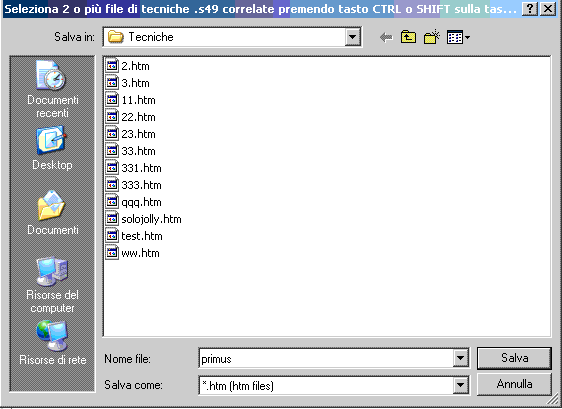The height and width of the screenshot is (409, 562).
Task: Click the Nome file text field
Action: [326, 358]
